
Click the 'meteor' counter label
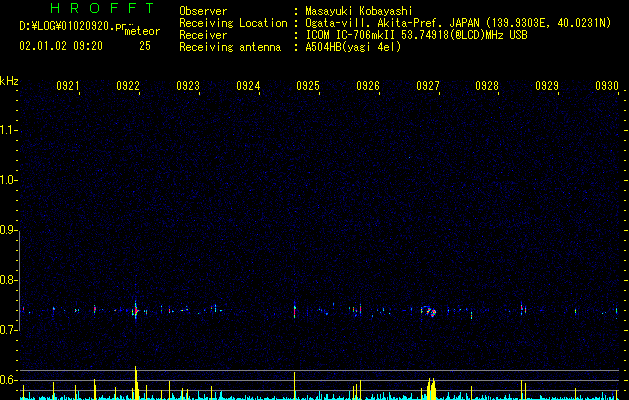click(142, 31)
